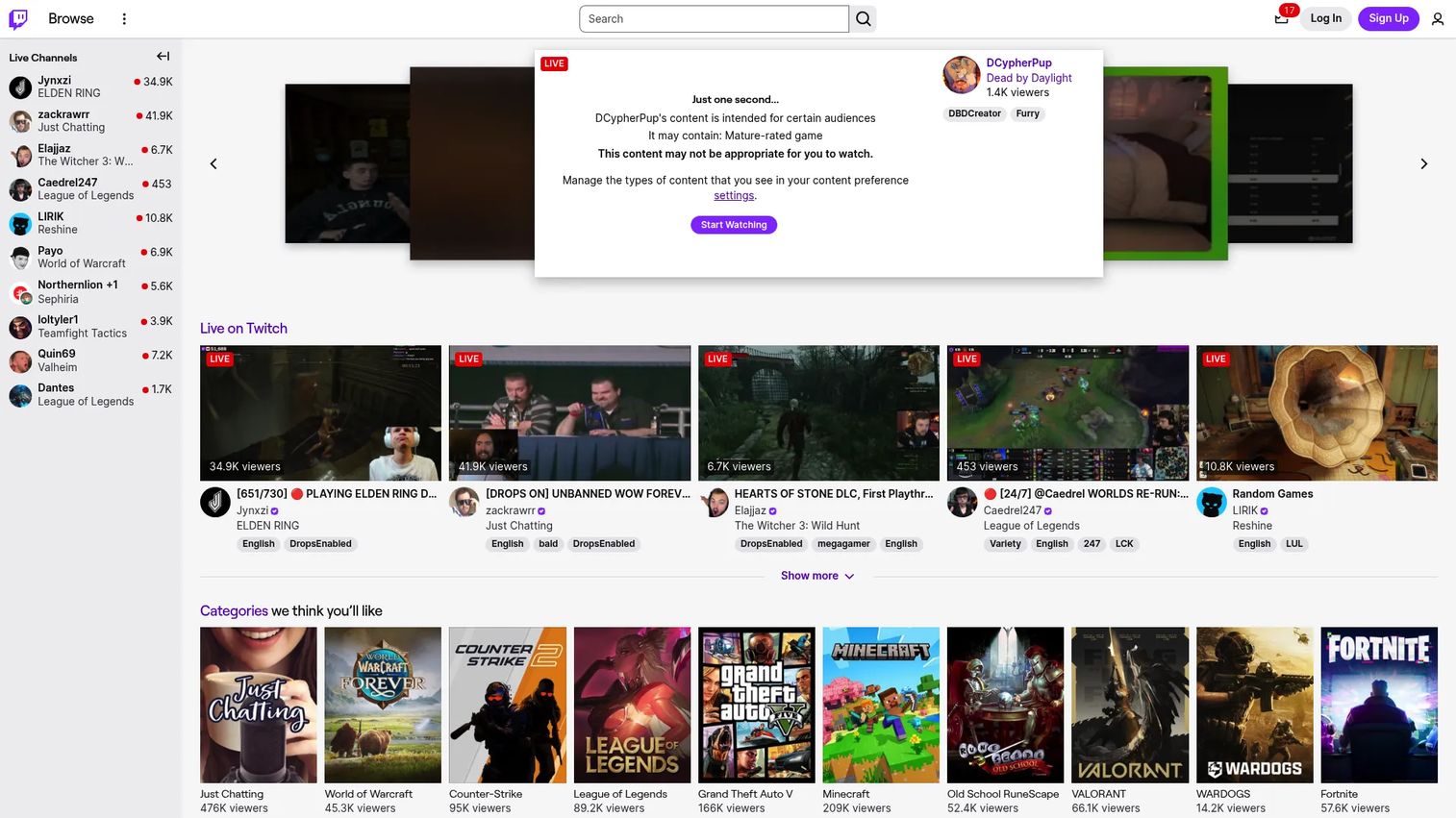
Task: Open DCypherPup avatar in featured stream
Action: coord(961,75)
